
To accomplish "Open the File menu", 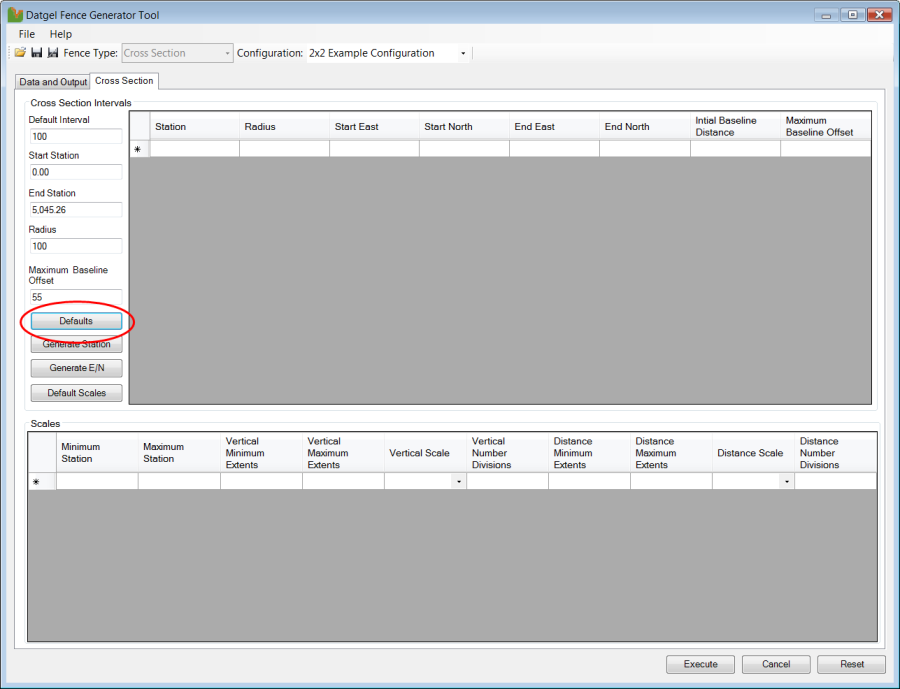I will [x=27, y=34].
